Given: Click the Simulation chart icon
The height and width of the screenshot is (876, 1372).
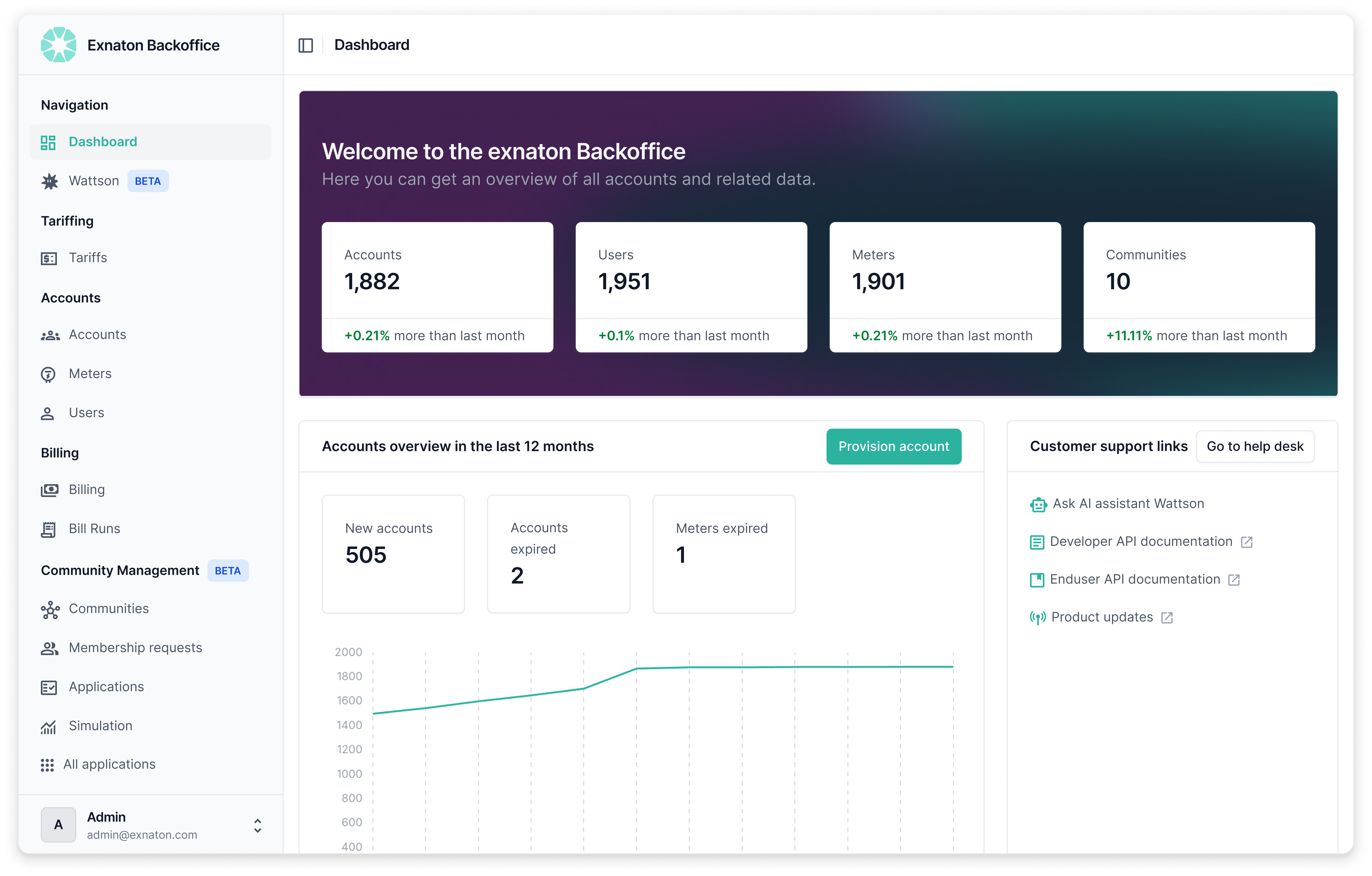Looking at the screenshot, I should [48, 727].
